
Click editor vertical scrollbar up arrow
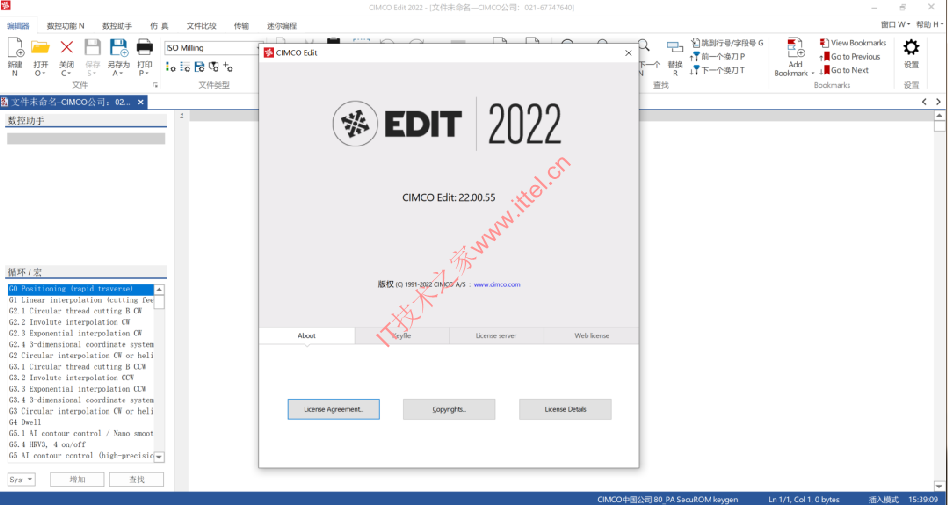coord(939,116)
